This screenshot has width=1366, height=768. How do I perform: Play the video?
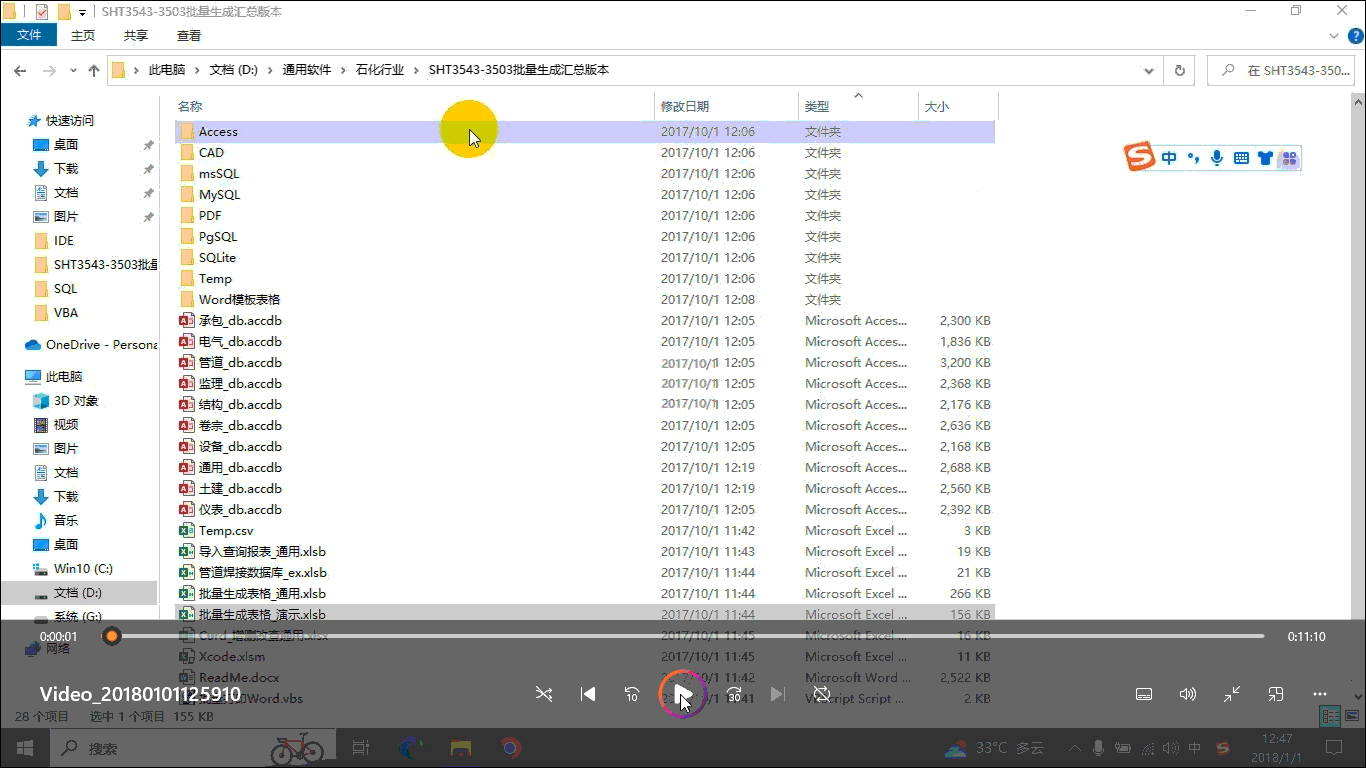683,694
